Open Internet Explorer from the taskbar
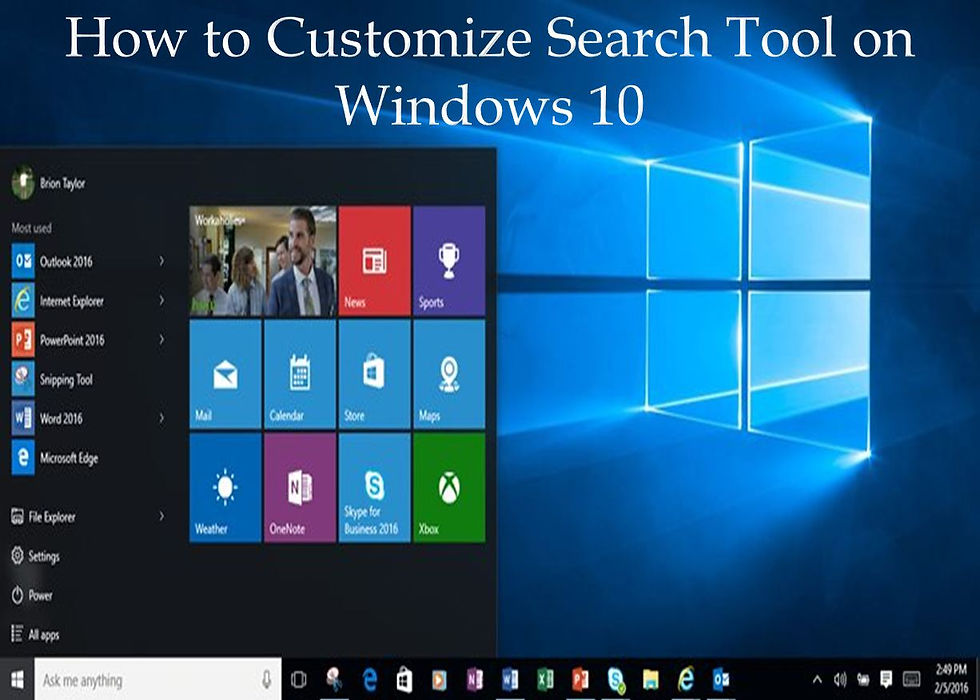Viewport: 980px width, 700px height. [x=686, y=679]
